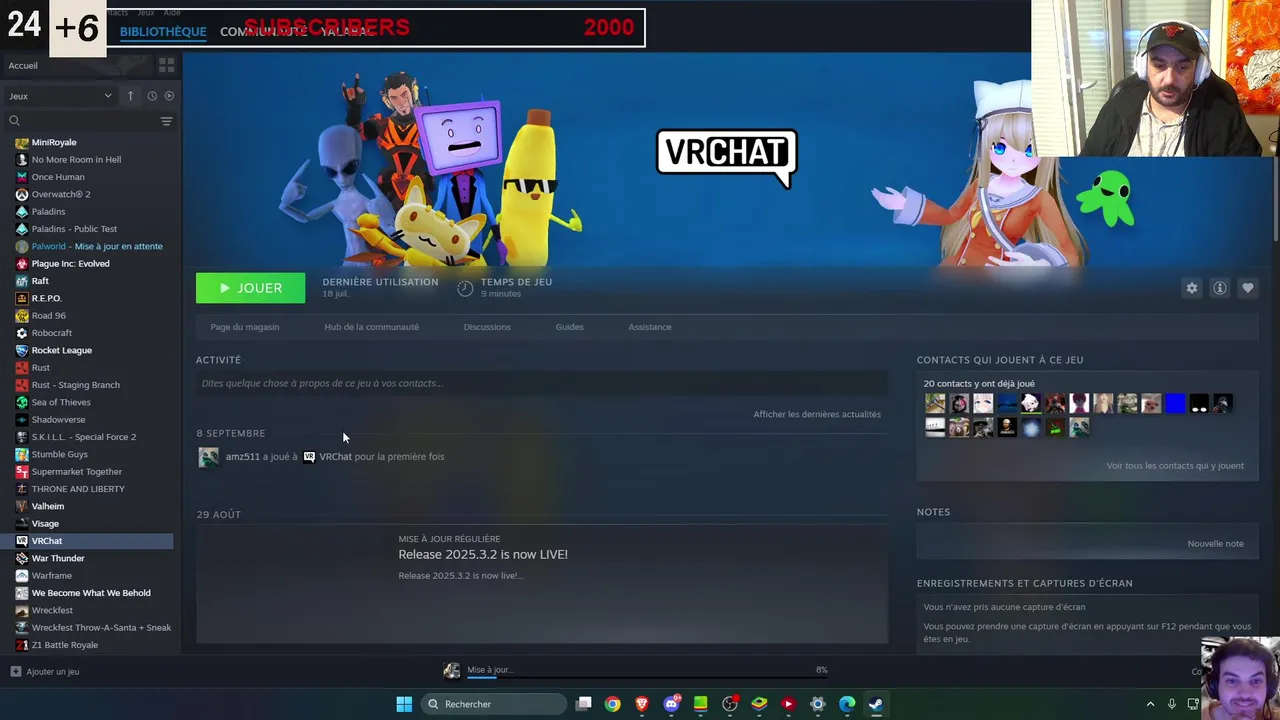Click Voir tous les contacts qui y jouent
Image resolution: width=1280 pixels, height=720 pixels.
coord(1175,466)
